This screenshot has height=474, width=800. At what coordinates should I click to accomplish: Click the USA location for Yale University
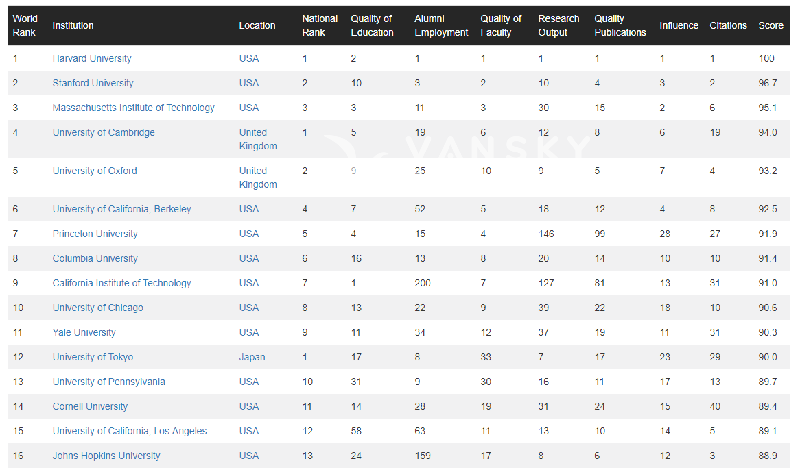(249, 333)
